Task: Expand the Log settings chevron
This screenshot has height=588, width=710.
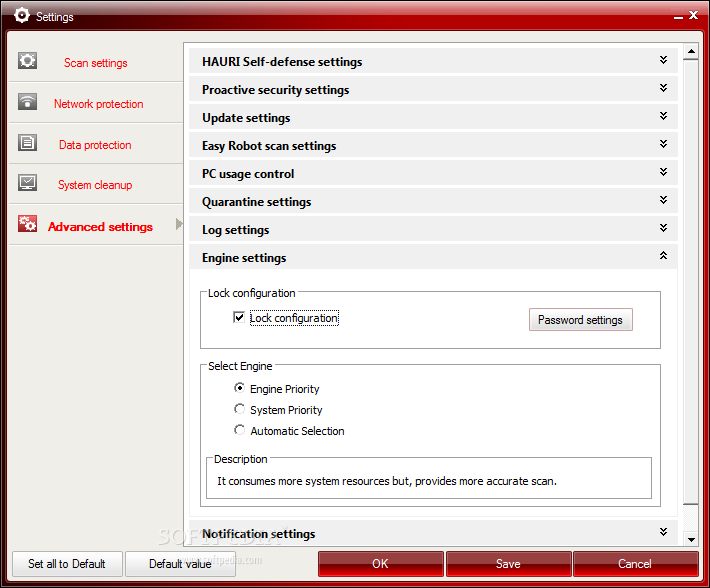Action: pos(663,228)
